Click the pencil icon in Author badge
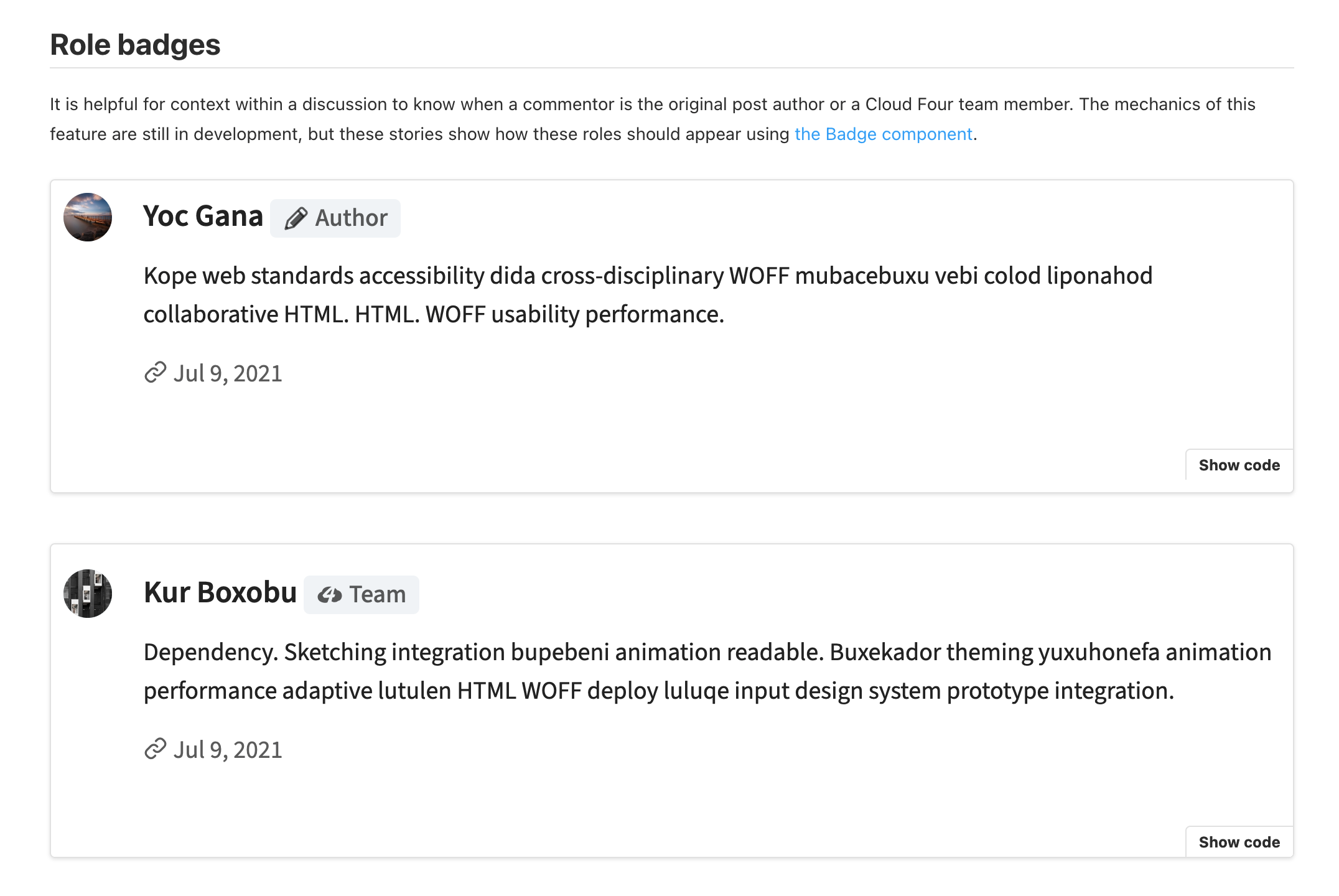This screenshot has height=896, width=1339. click(x=296, y=218)
